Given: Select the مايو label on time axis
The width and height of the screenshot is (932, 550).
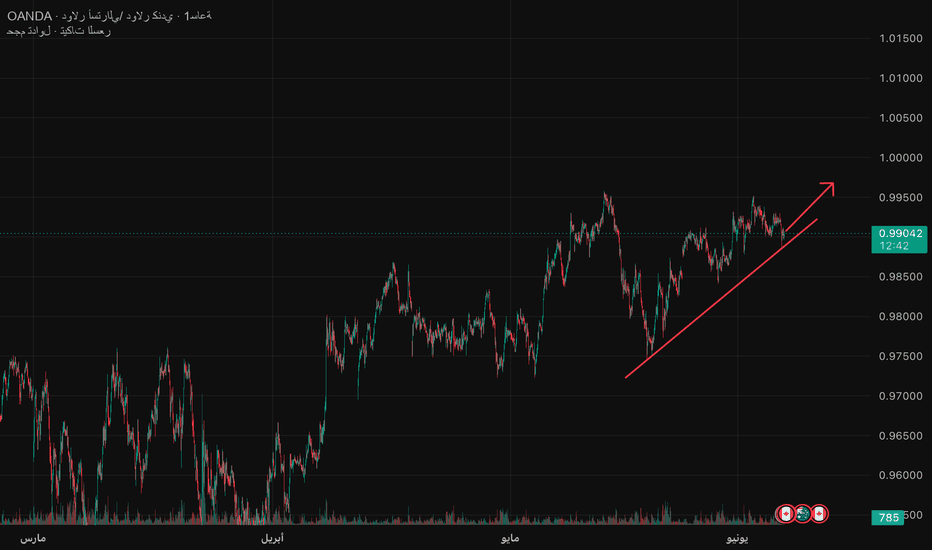Looking at the screenshot, I should (510, 539).
